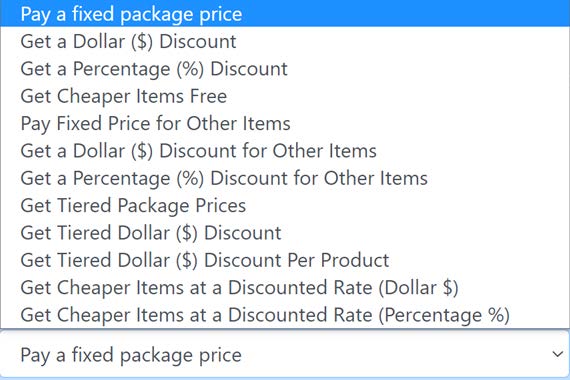The image size is (570, 380).
Task: Pick the tiered package prices offer type
Action: [x=285, y=205]
